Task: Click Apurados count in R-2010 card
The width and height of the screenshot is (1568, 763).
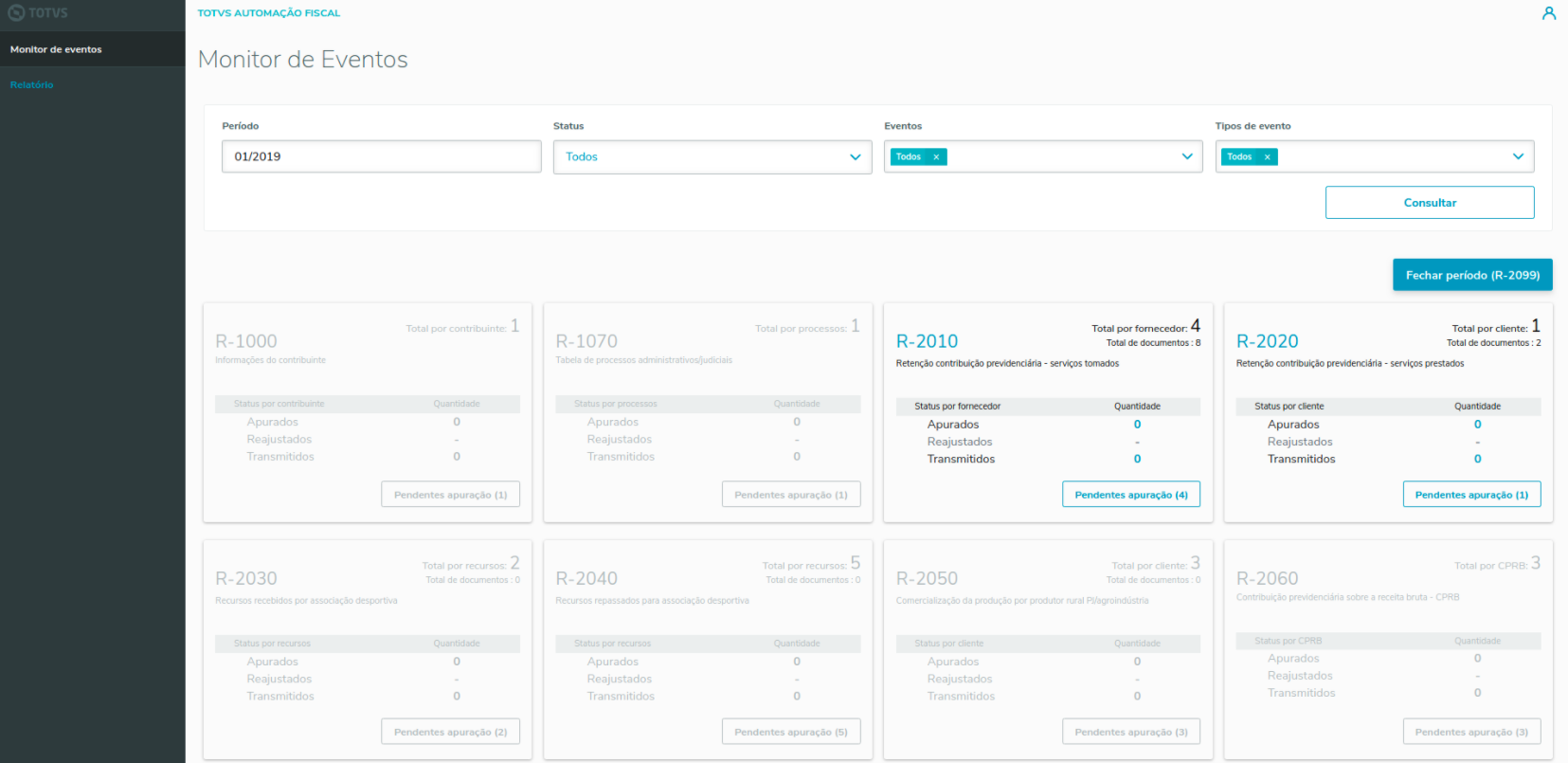Action: [1137, 425]
